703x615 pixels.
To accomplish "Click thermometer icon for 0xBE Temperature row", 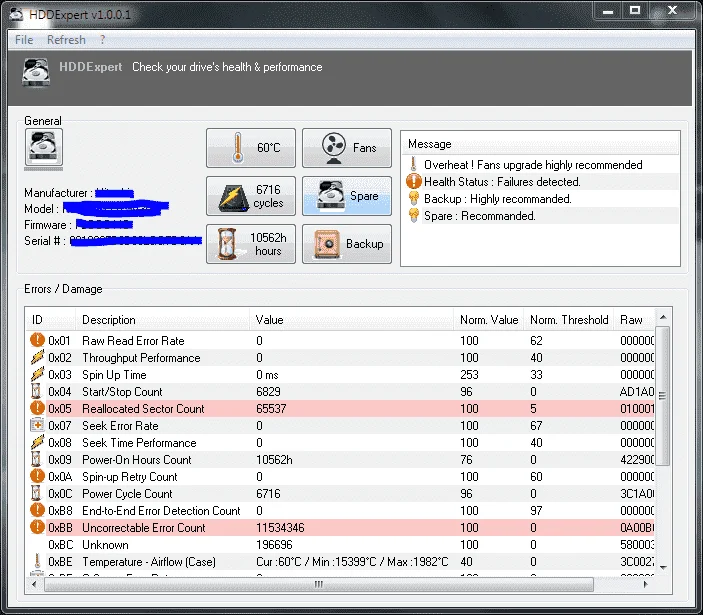I will pyautogui.click(x=37, y=561).
